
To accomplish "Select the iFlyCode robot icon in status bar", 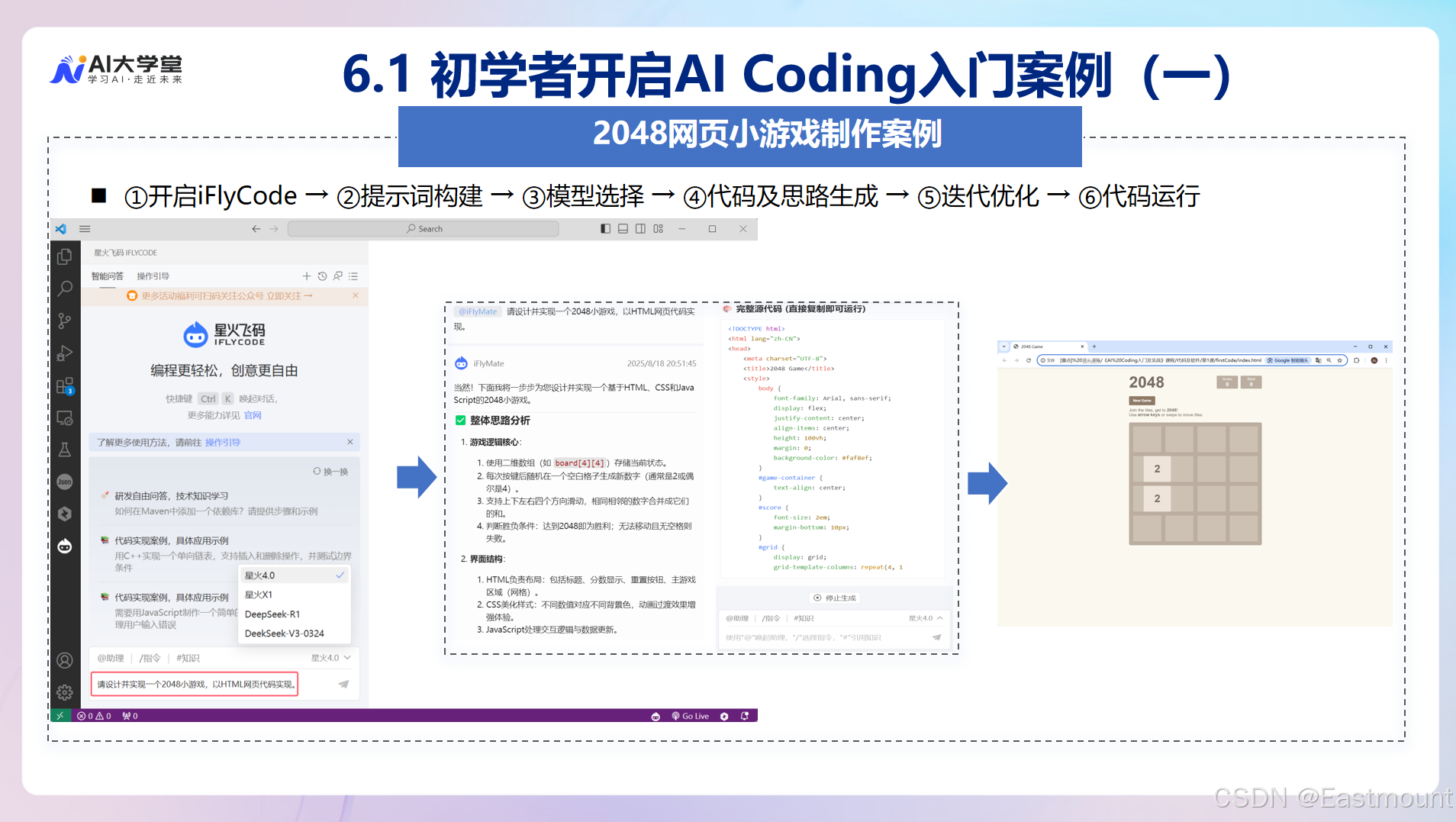I will pyautogui.click(x=656, y=716).
